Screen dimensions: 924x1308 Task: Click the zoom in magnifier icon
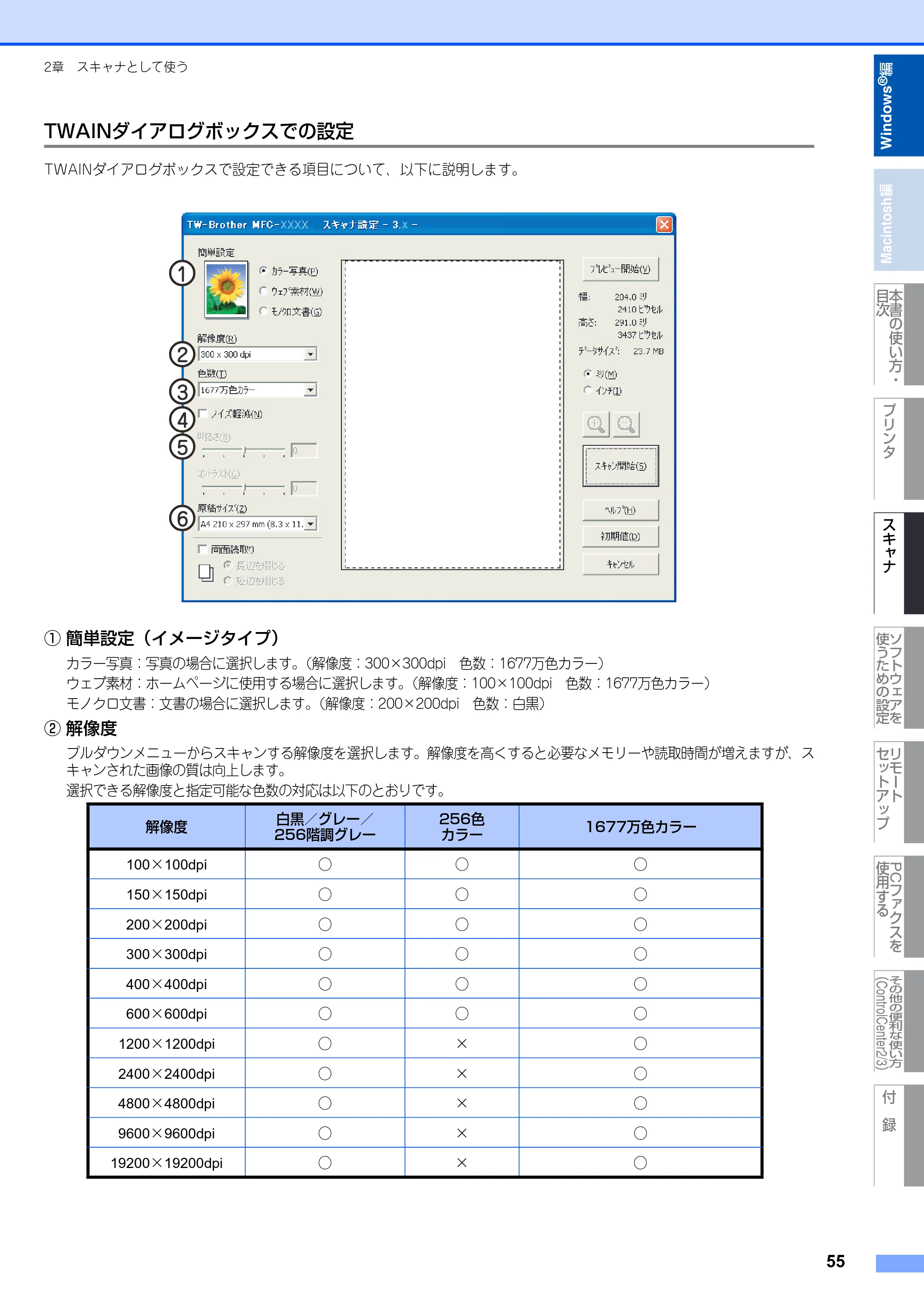tap(596, 425)
